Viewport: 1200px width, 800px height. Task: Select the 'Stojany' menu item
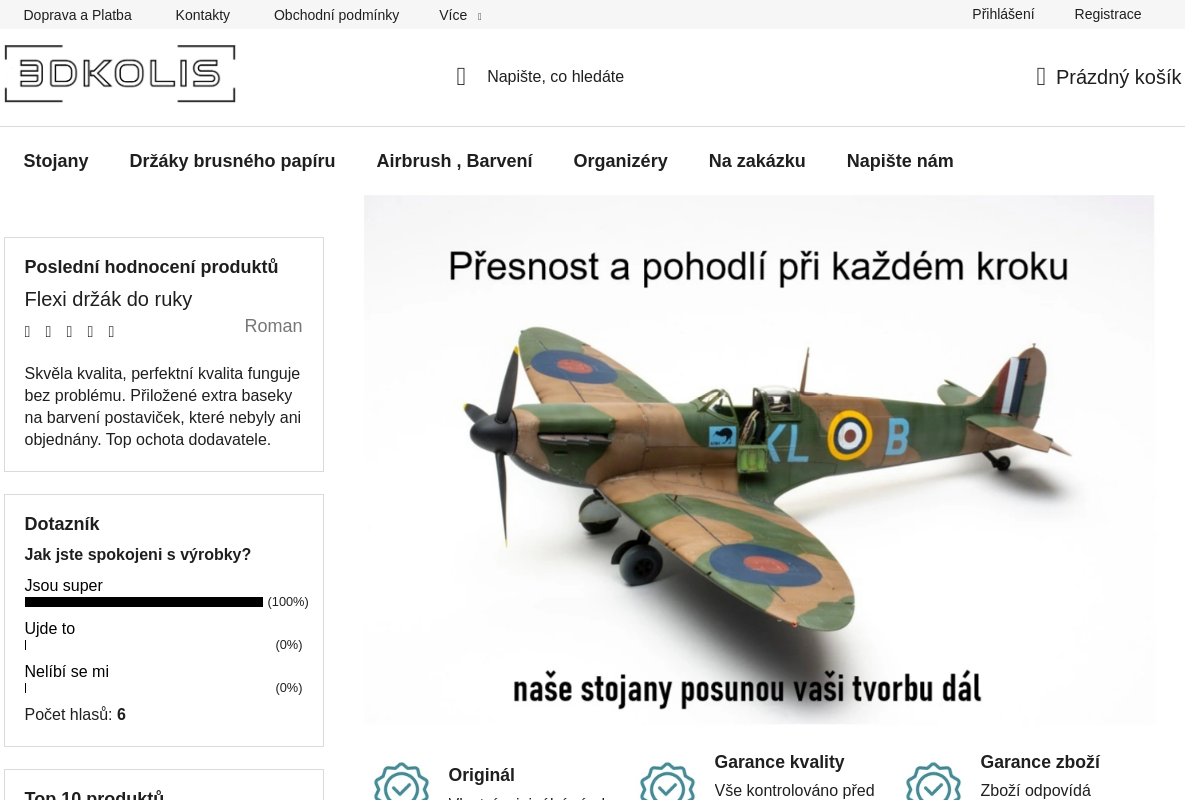[56, 161]
